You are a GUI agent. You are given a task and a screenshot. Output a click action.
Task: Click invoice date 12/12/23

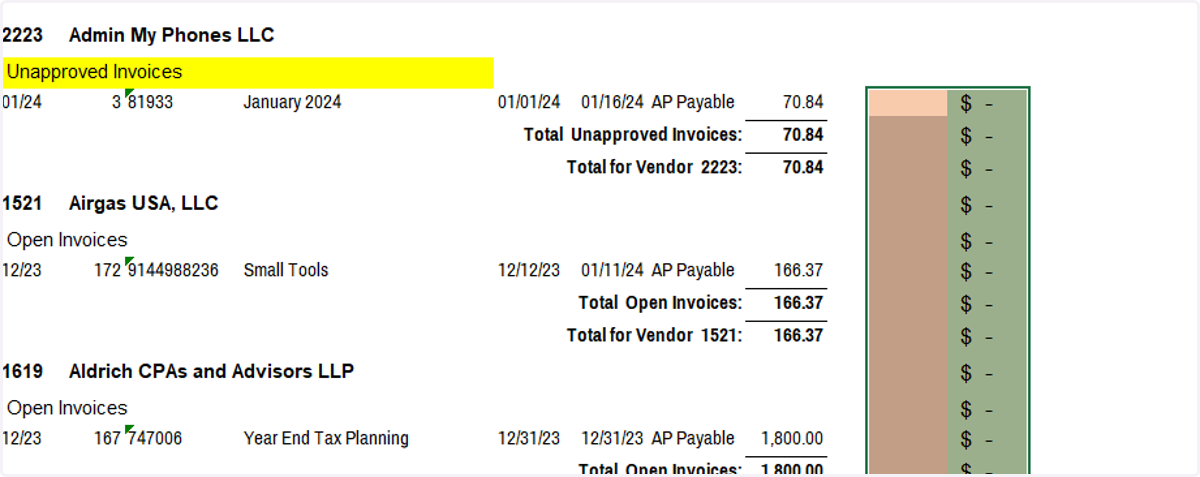[x=529, y=270]
